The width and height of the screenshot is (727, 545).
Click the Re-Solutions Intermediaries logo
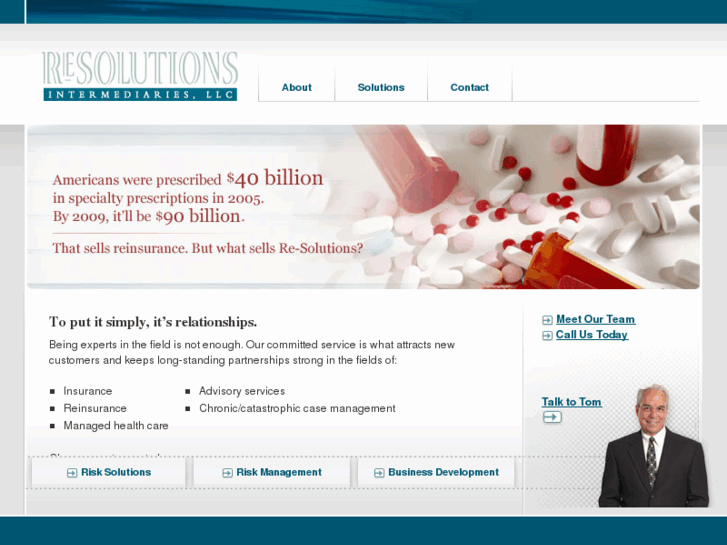[x=140, y=76]
